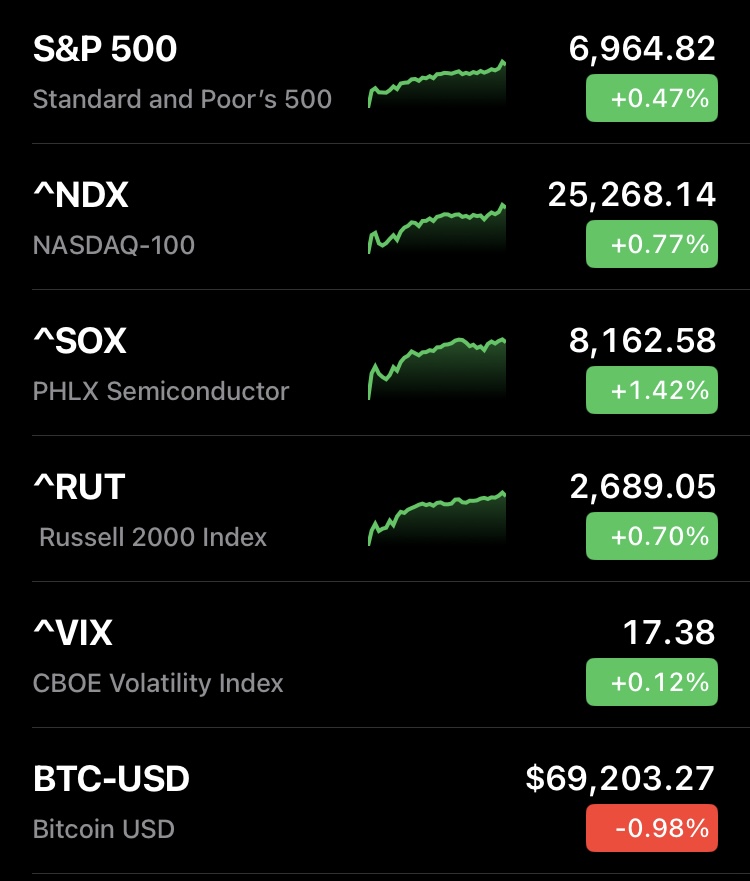Screen dimensions: 750x881
Task: Open the S&P 500 sparkline chart
Action: pos(437,84)
